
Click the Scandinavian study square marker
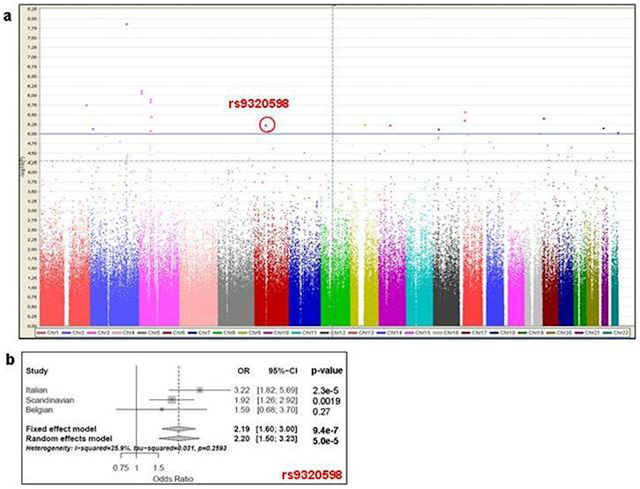(172, 400)
